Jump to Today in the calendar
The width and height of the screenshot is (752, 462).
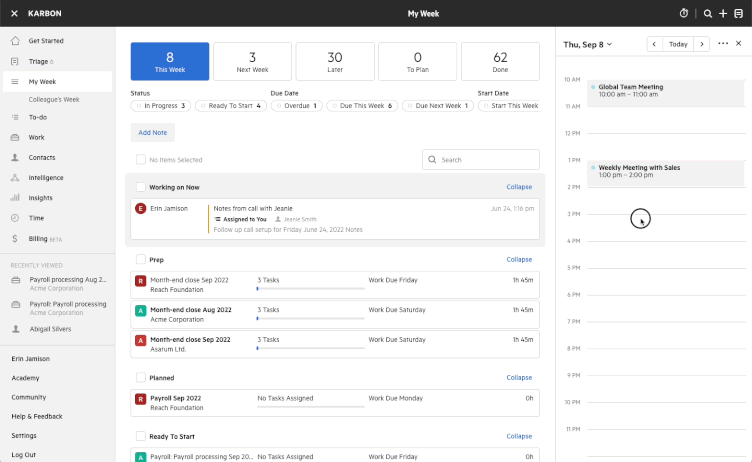pyautogui.click(x=678, y=44)
